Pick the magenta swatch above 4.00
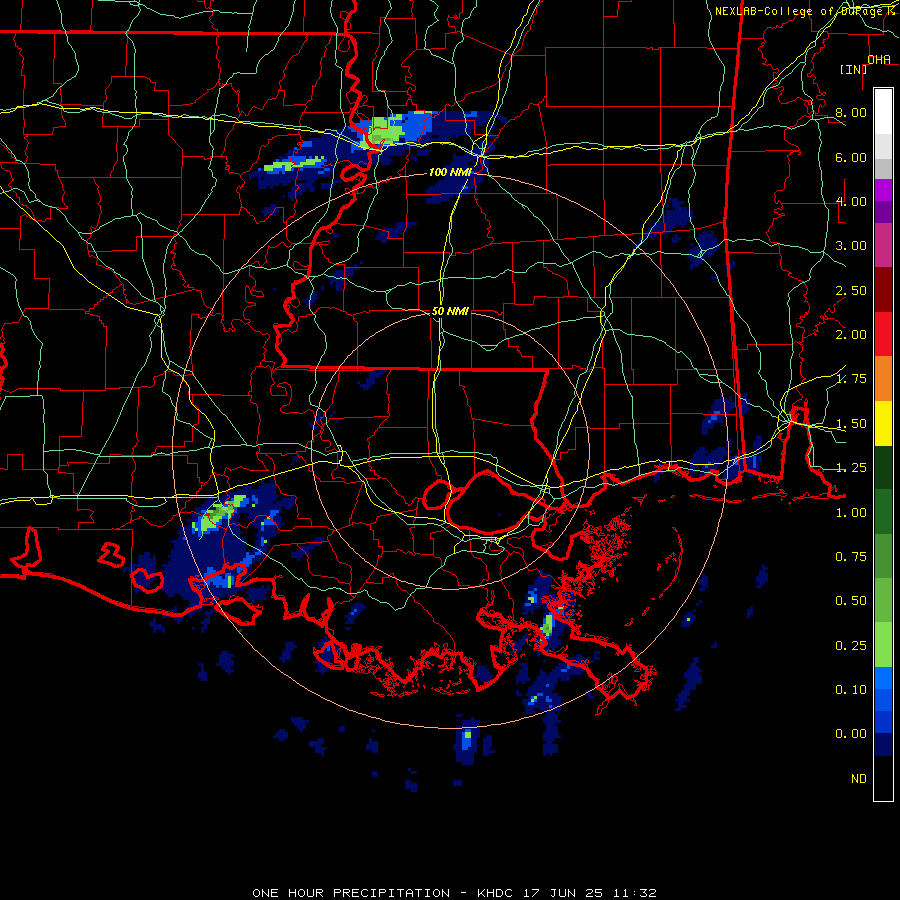The height and width of the screenshot is (900, 900). tap(883, 190)
